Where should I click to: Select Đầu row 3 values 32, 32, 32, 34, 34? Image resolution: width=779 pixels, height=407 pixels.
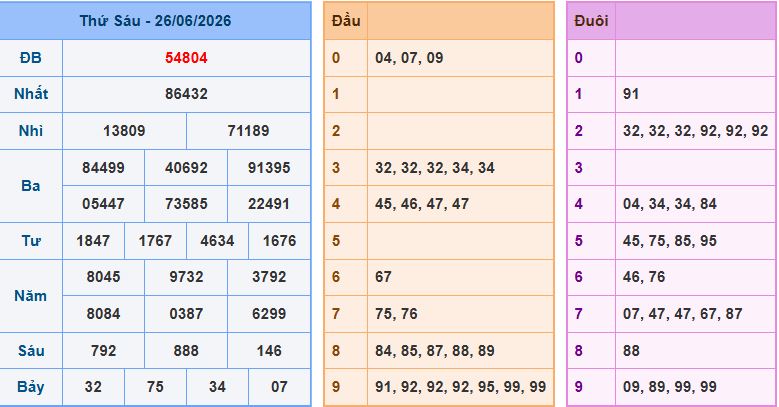(435, 168)
